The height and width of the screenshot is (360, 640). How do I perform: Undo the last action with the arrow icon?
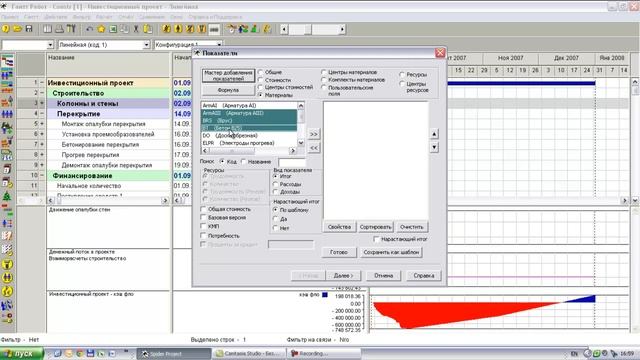[89, 29]
